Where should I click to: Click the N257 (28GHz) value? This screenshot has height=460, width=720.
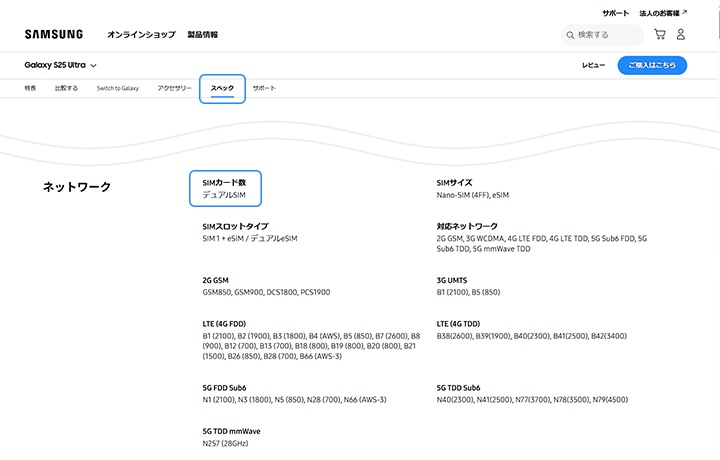tap(225, 443)
